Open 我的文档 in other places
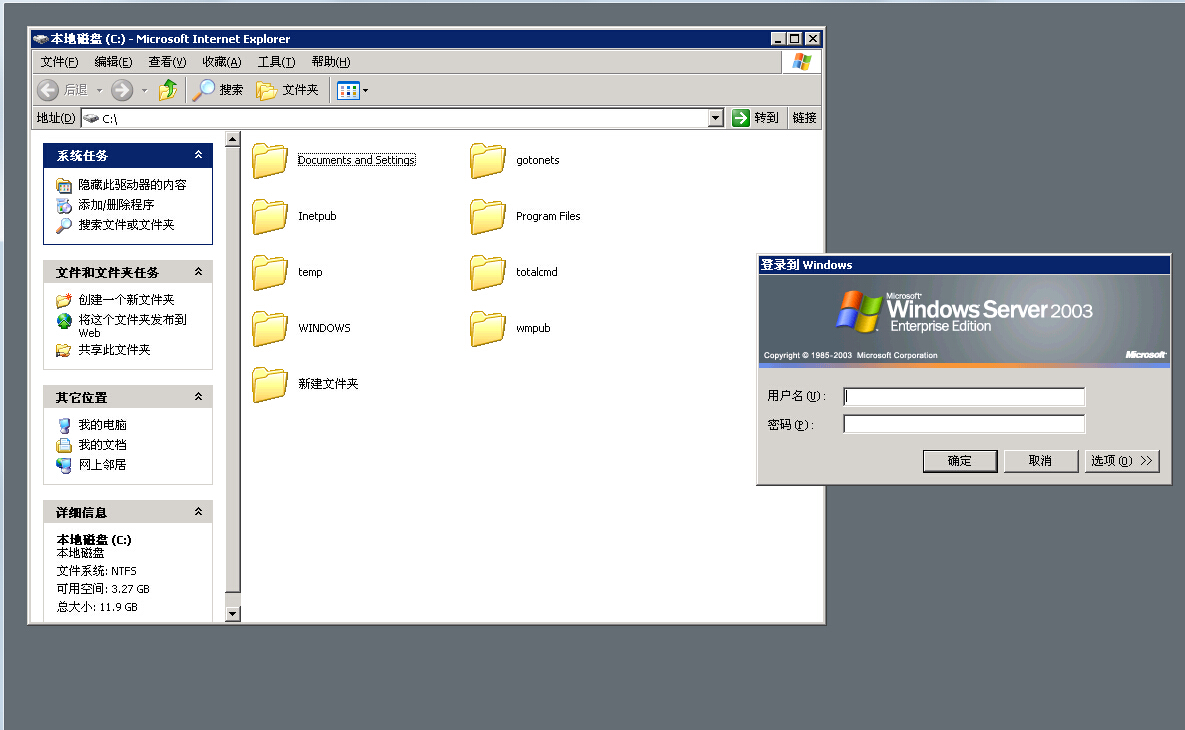The width and height of the screenshot is (1185, 730). pyautogui.click(x=102, y=445)
